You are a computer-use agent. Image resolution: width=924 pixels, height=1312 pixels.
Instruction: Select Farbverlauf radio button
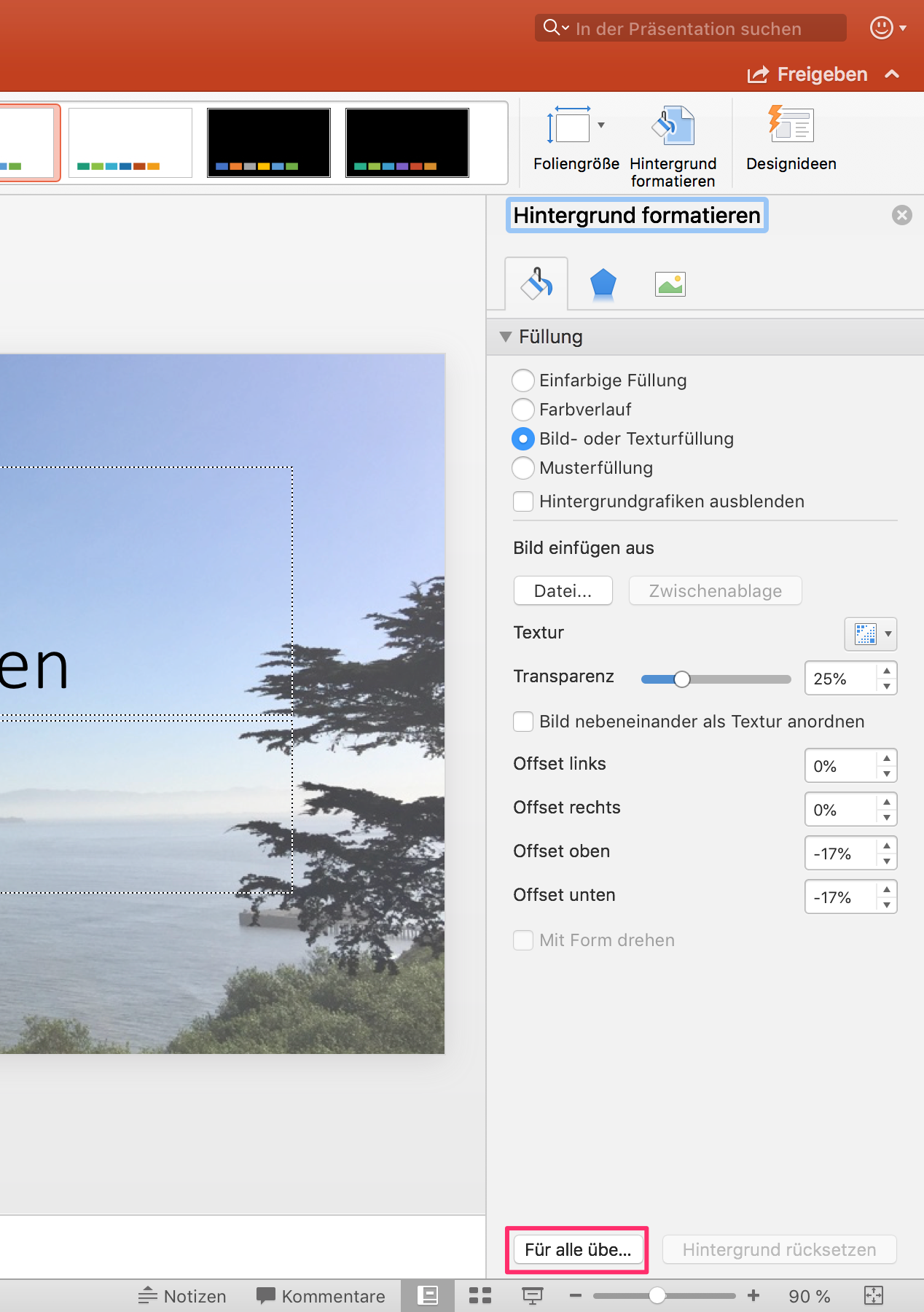[523, 410]
